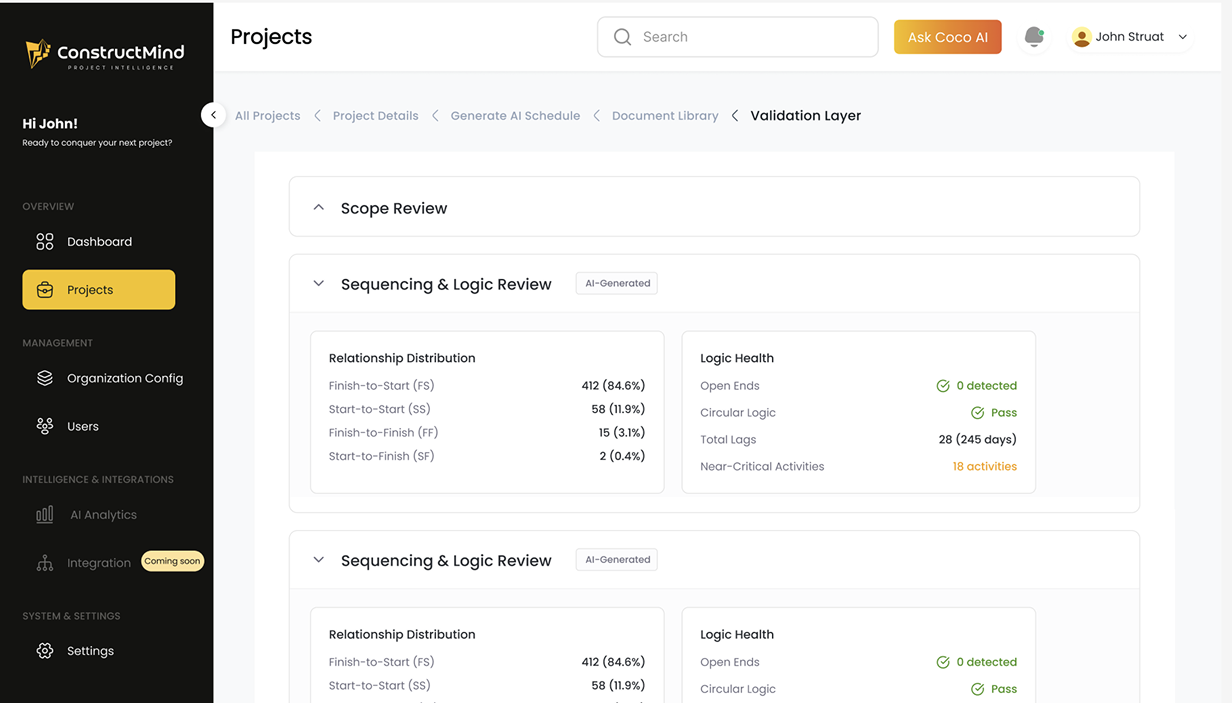Viewport: 1232px width, 703px height.
Task: Click the Integration hierarchy icon
Action: 45,563
